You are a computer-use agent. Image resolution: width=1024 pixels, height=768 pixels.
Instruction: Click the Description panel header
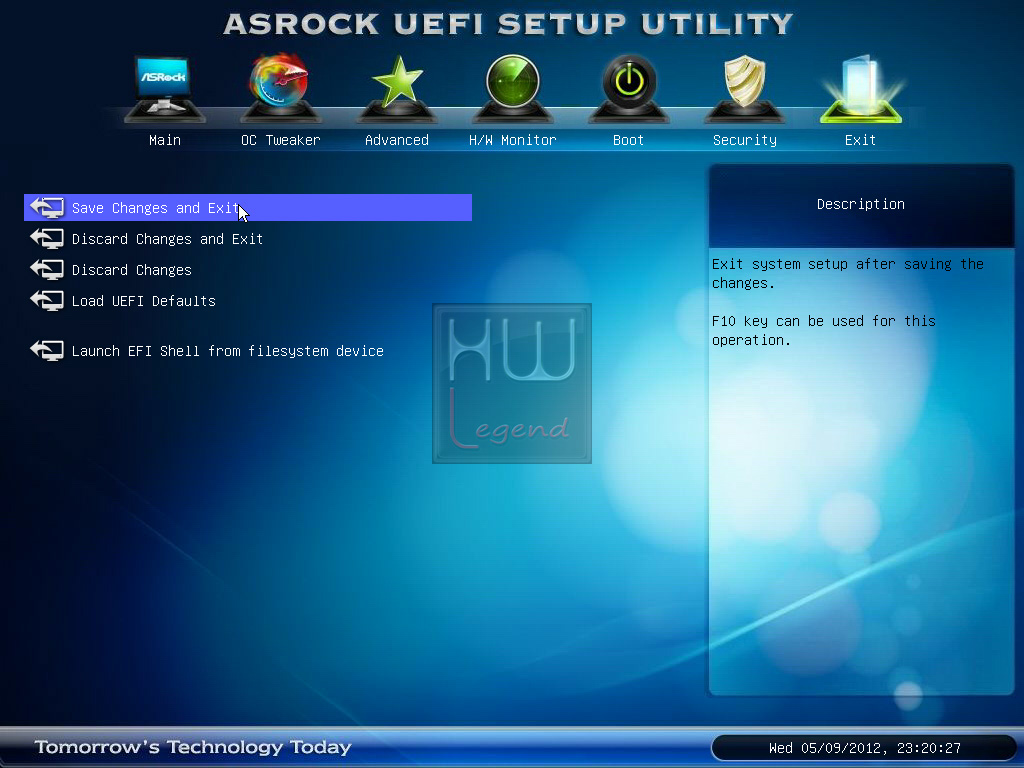click(861, 204)
